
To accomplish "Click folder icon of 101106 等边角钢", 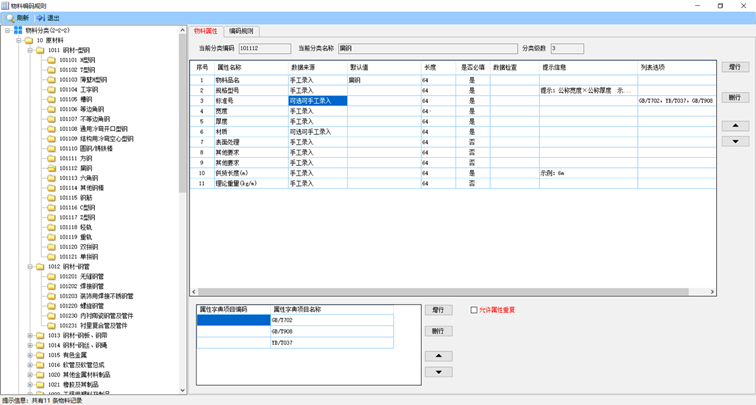I will click(52, 109).
